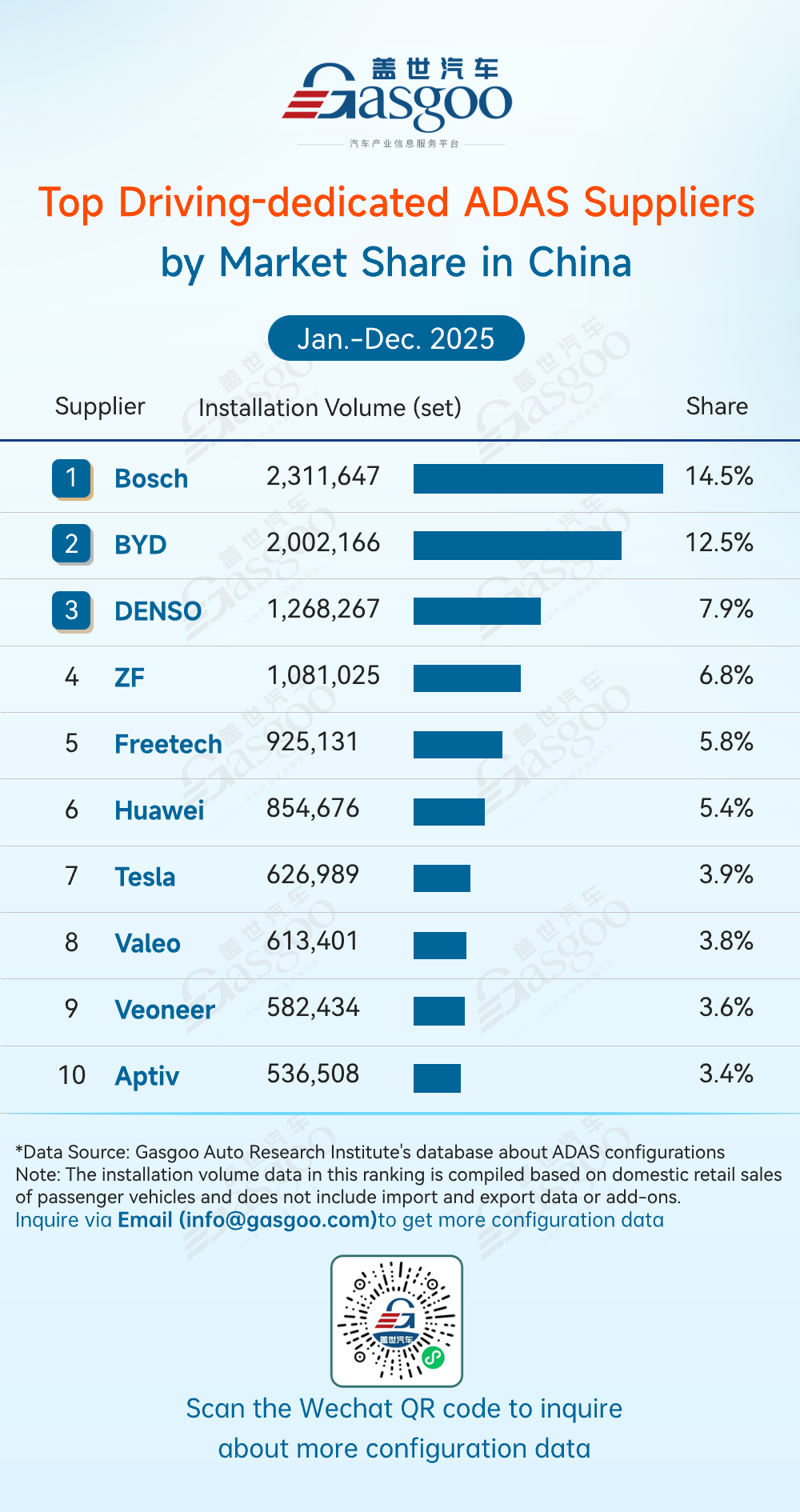
Task: Click the Share column header
Action: click(x=717, y=406)
